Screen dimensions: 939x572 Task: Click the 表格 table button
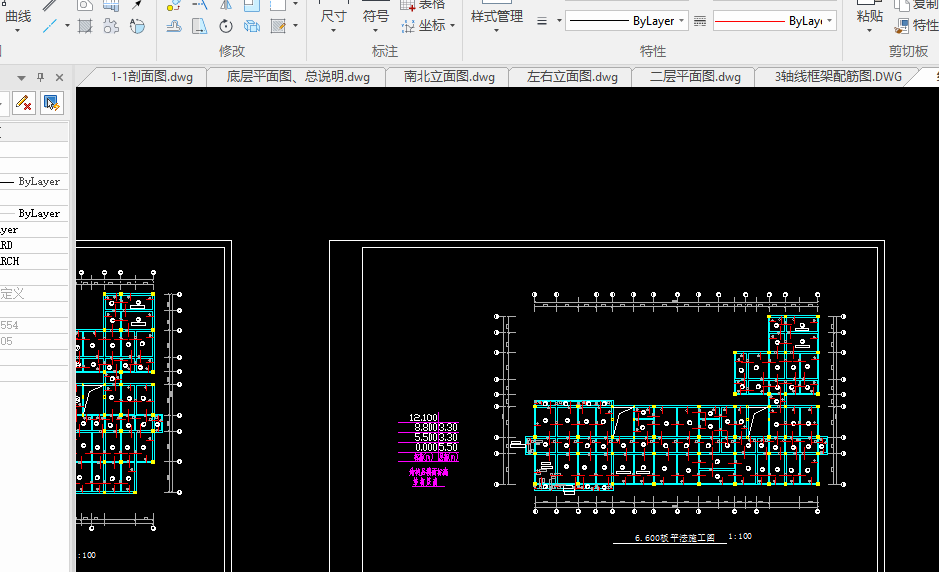[x=423, y=5]
